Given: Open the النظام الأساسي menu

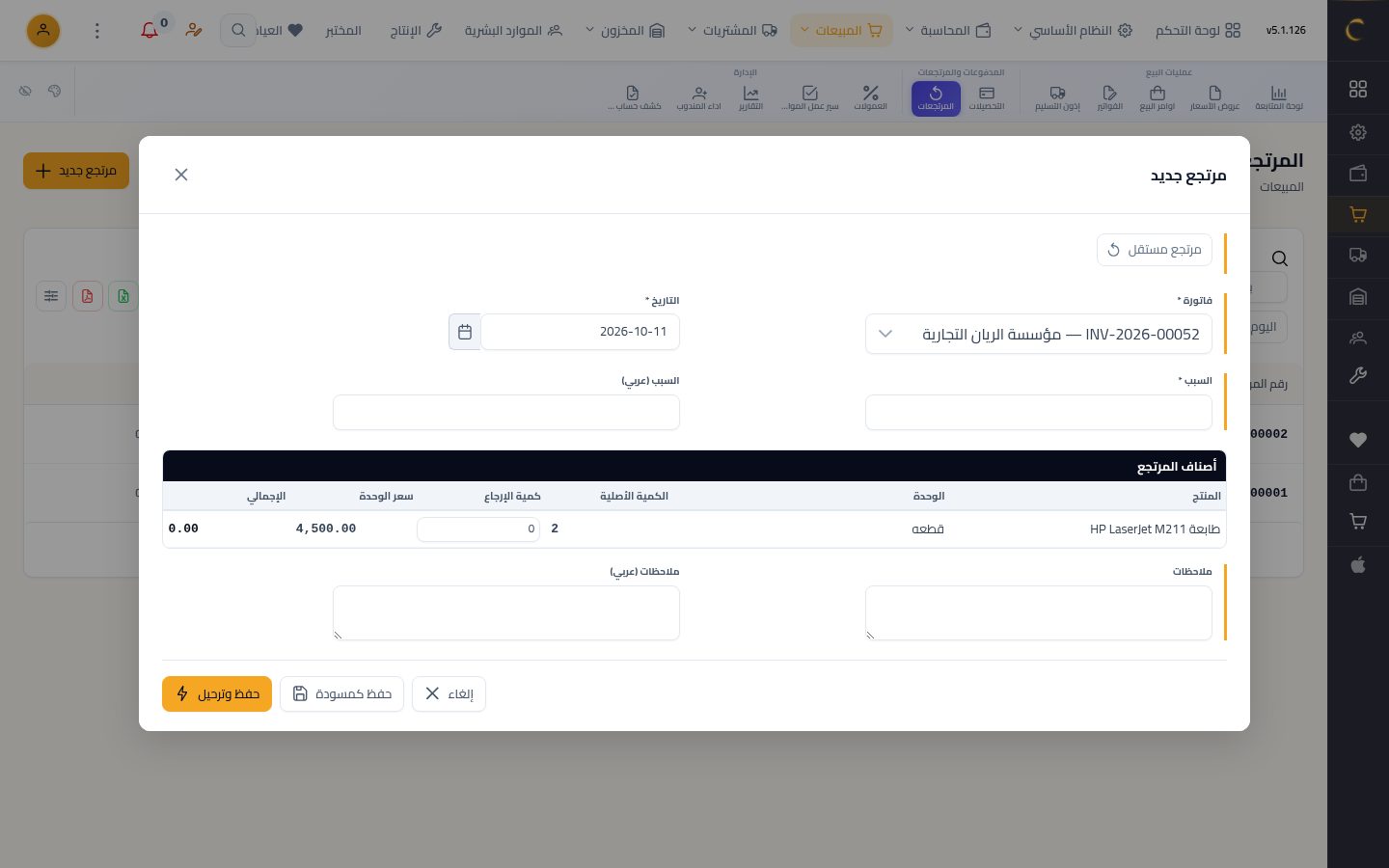Looking at the screenshot, I should [1072, 30].
